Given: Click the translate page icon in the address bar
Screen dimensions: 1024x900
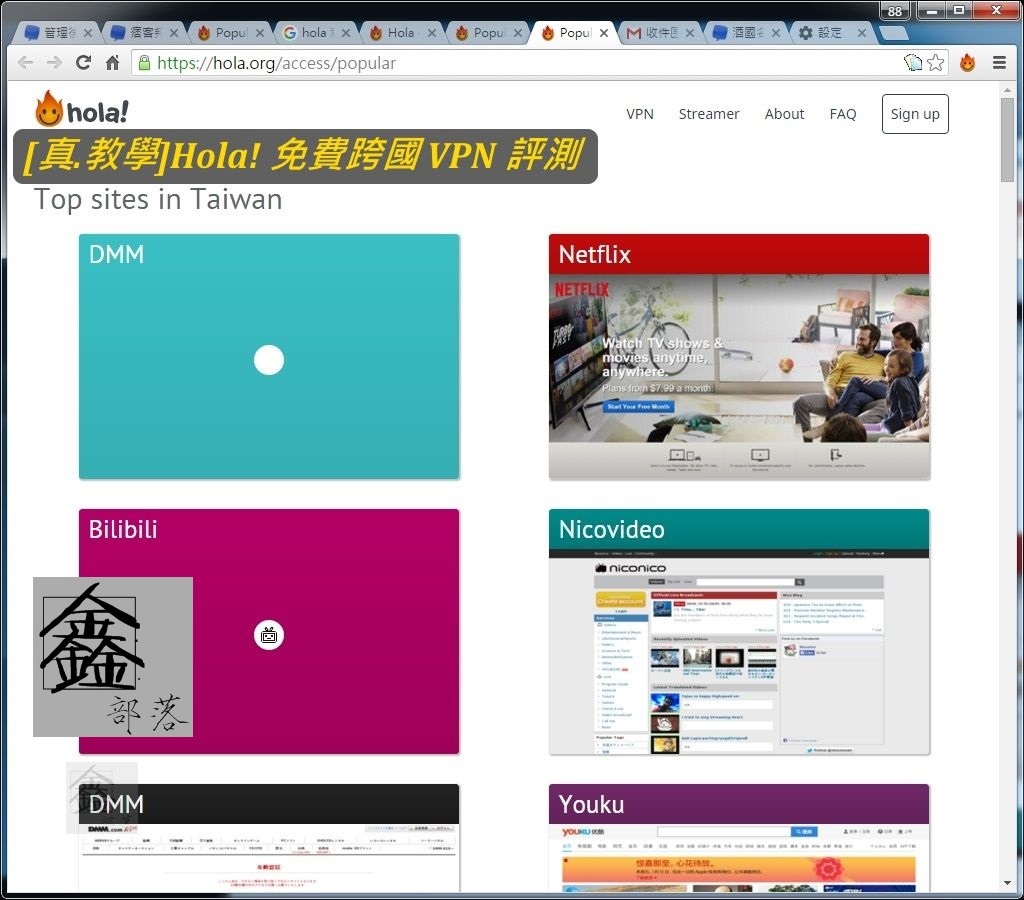Looking at the screenshot, I should pyautogui.click(x=913, y=63).
